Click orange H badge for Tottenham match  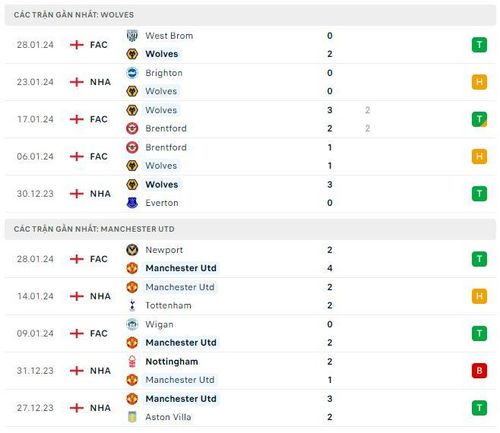tap(479, 296)
